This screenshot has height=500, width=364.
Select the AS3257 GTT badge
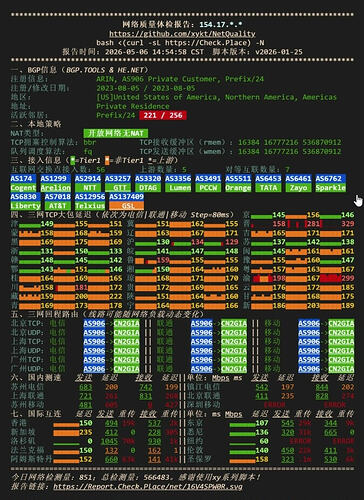pos(118,183)
